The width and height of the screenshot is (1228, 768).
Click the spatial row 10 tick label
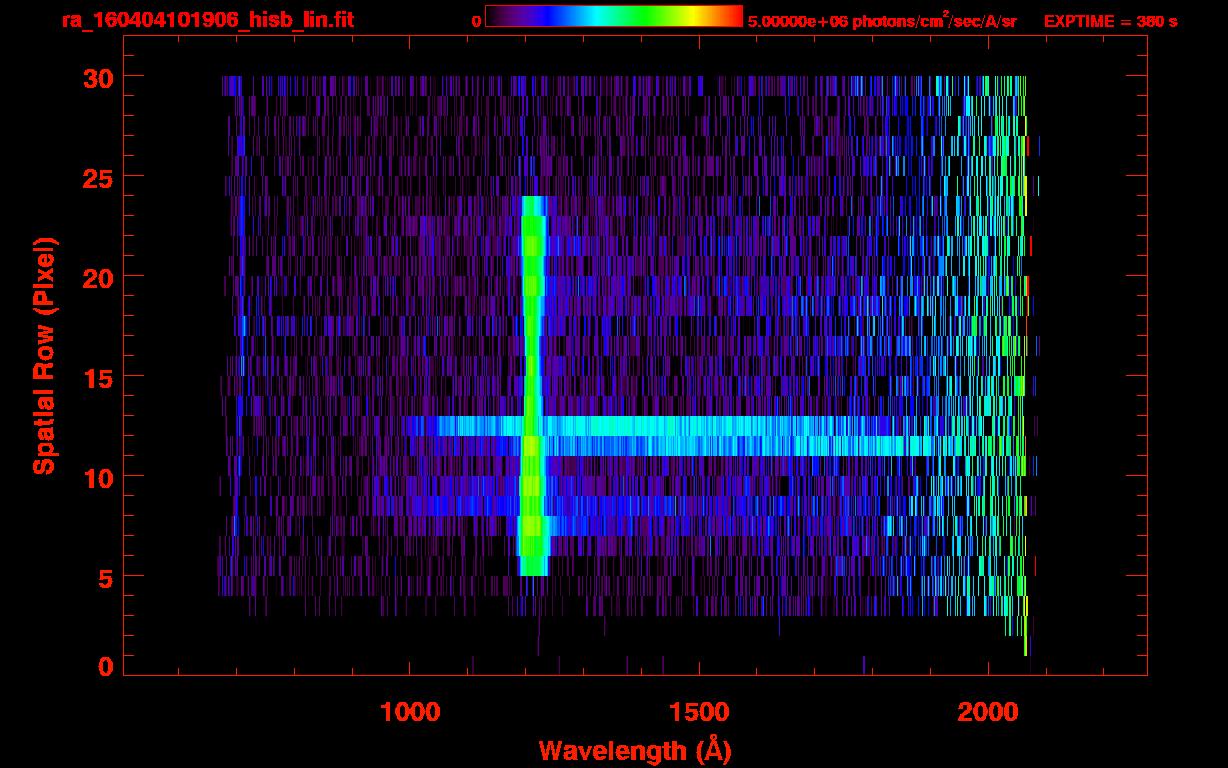96,477
